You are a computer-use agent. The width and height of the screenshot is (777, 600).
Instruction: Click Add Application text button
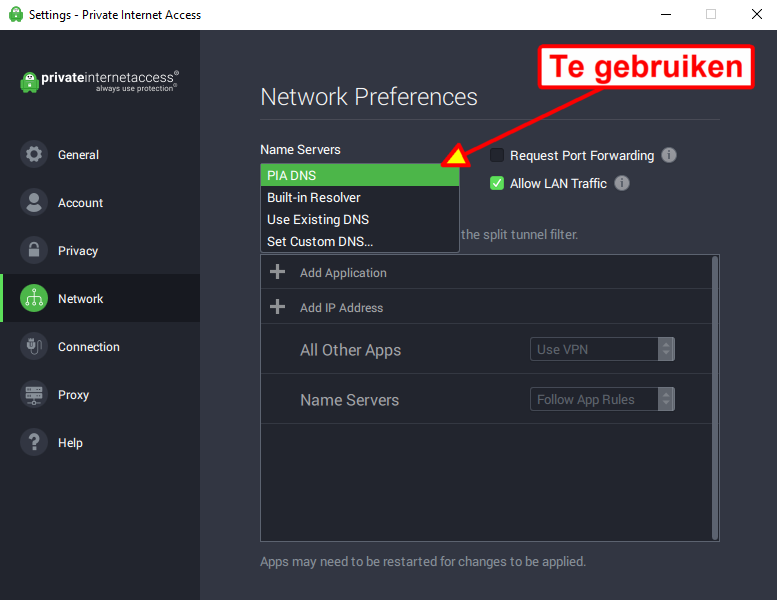point(343,273)
